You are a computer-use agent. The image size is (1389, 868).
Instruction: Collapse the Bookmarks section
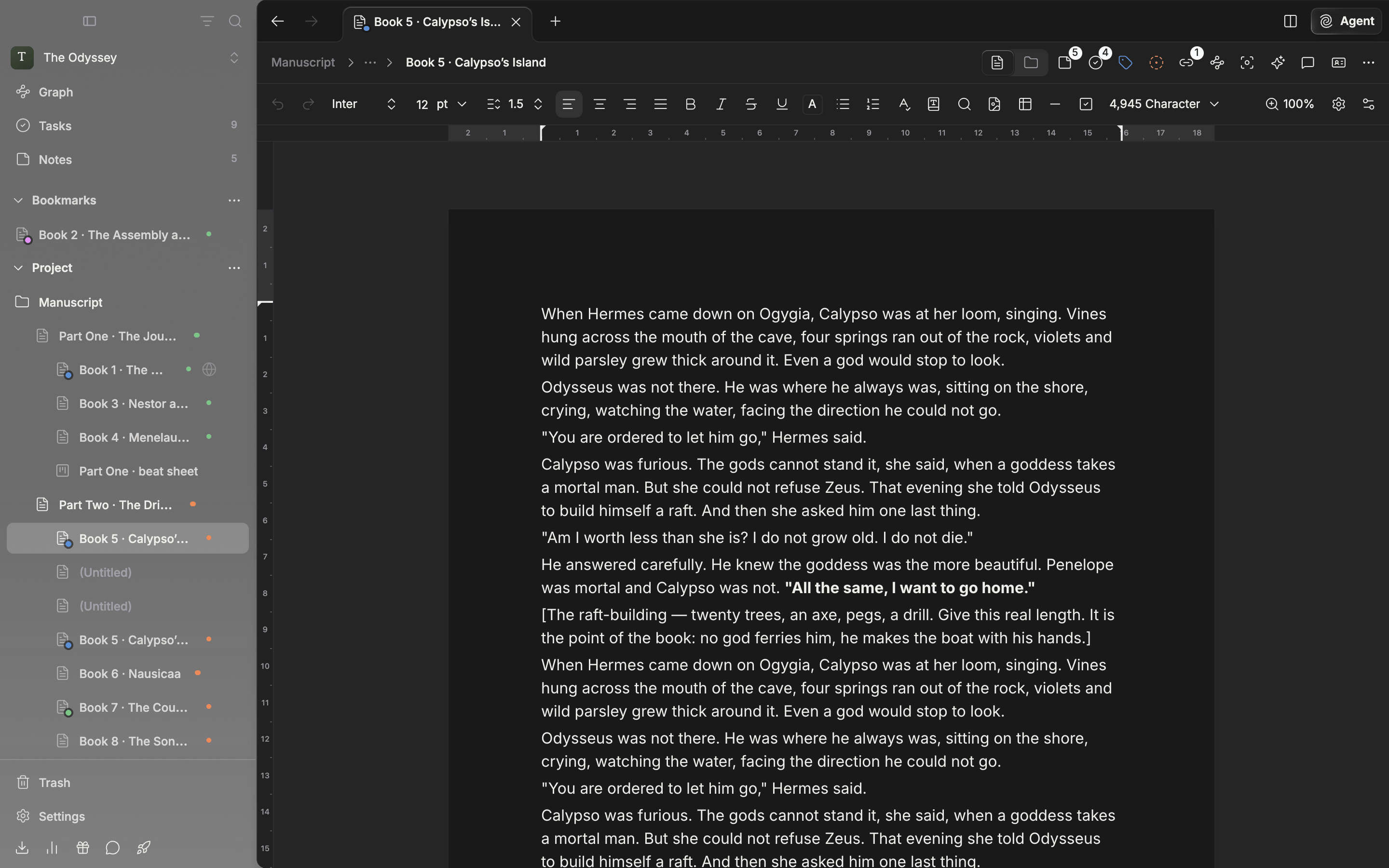pos(18,200)
